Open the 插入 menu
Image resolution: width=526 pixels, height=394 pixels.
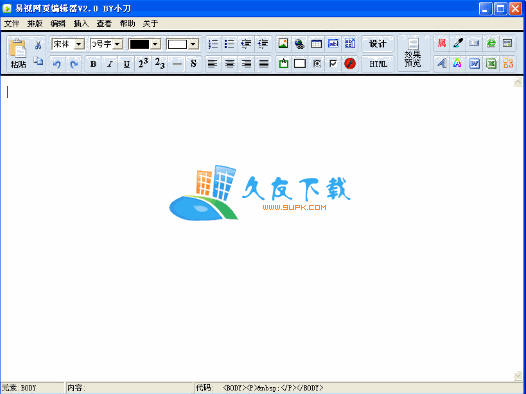click(x=81, y=23)
